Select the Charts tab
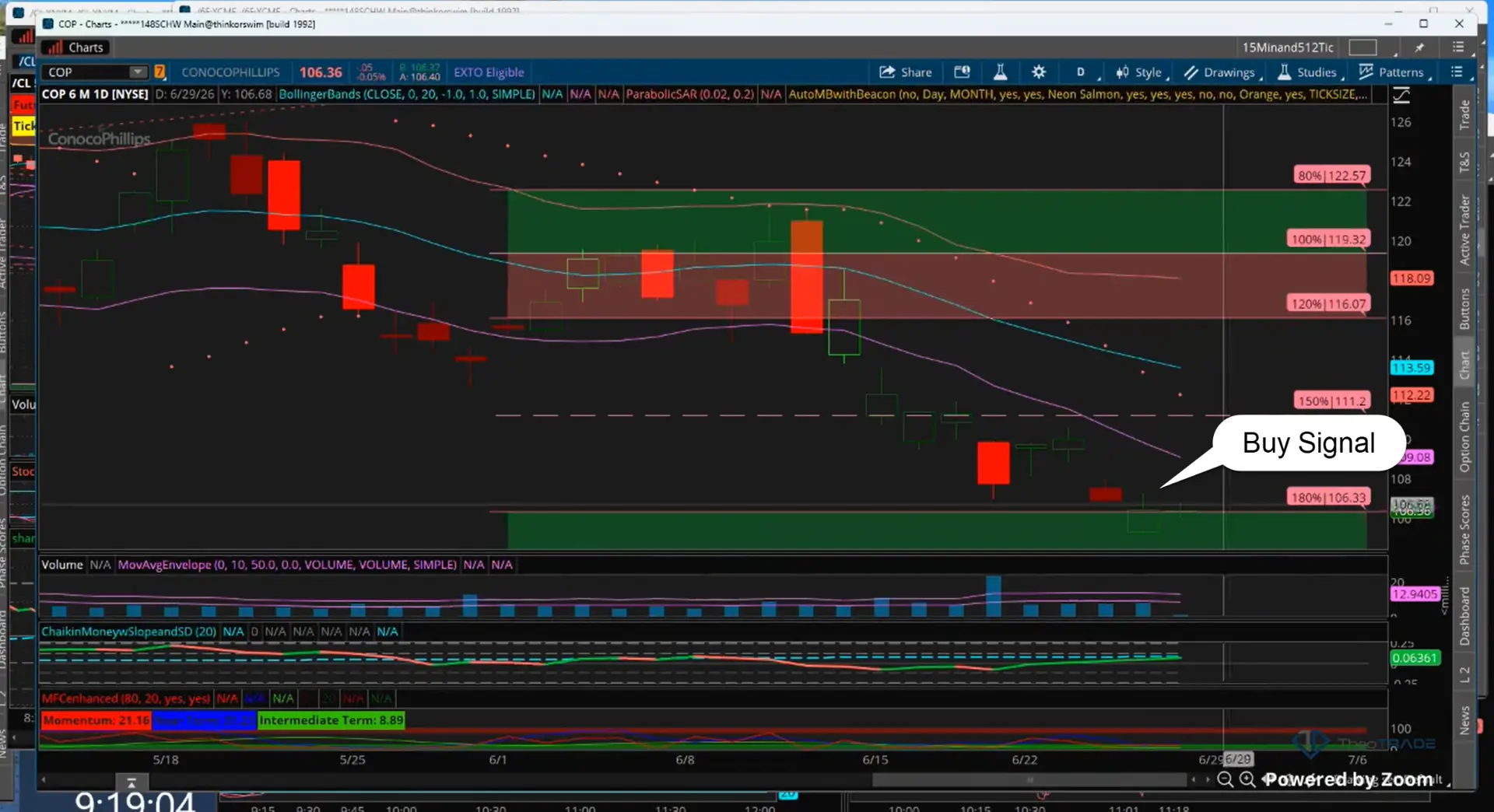This screenshot has height=812, width=1494. (75, 47)
